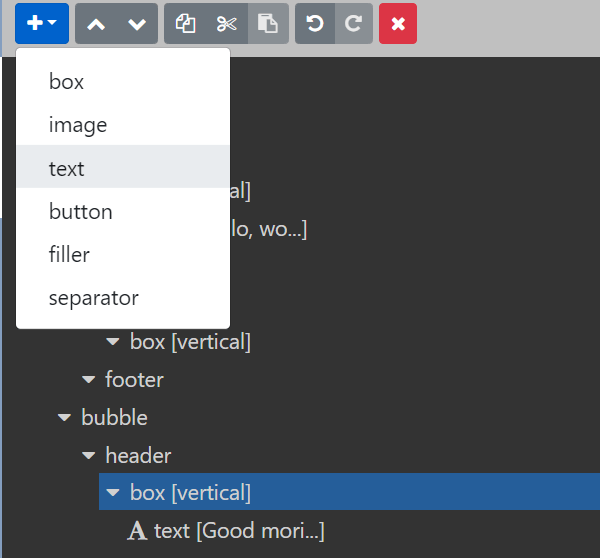Collapse the footer tree node

click(x=89, y=379)
